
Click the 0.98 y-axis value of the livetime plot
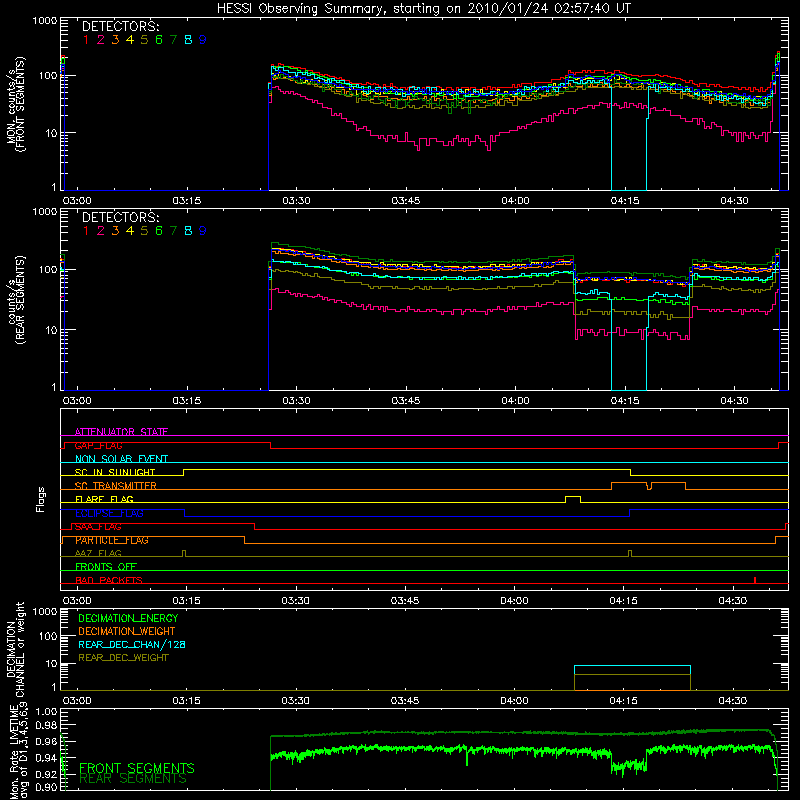point(46,725)
